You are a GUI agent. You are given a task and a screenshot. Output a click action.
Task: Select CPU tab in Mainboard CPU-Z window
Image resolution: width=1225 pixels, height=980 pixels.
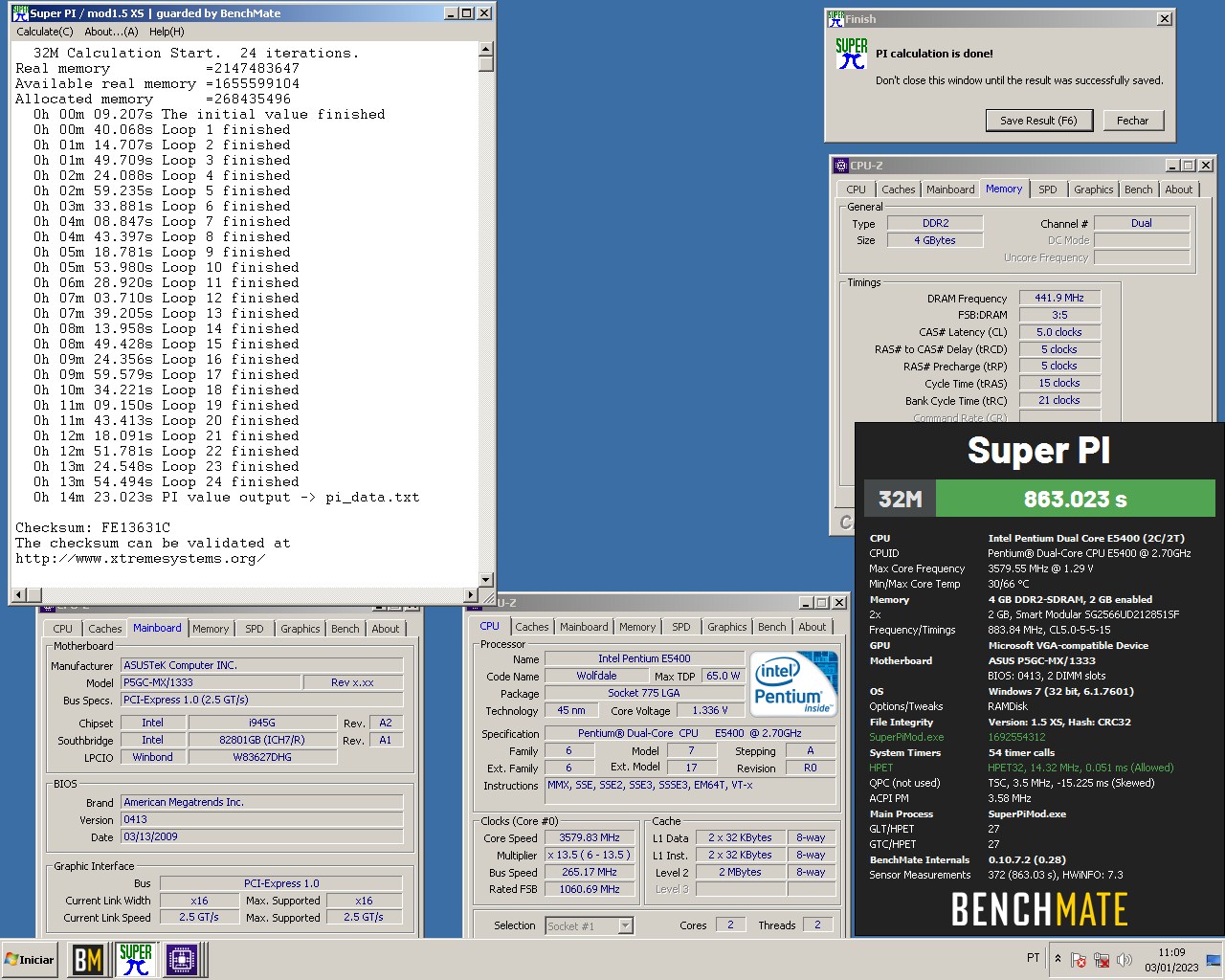(62, 629)
